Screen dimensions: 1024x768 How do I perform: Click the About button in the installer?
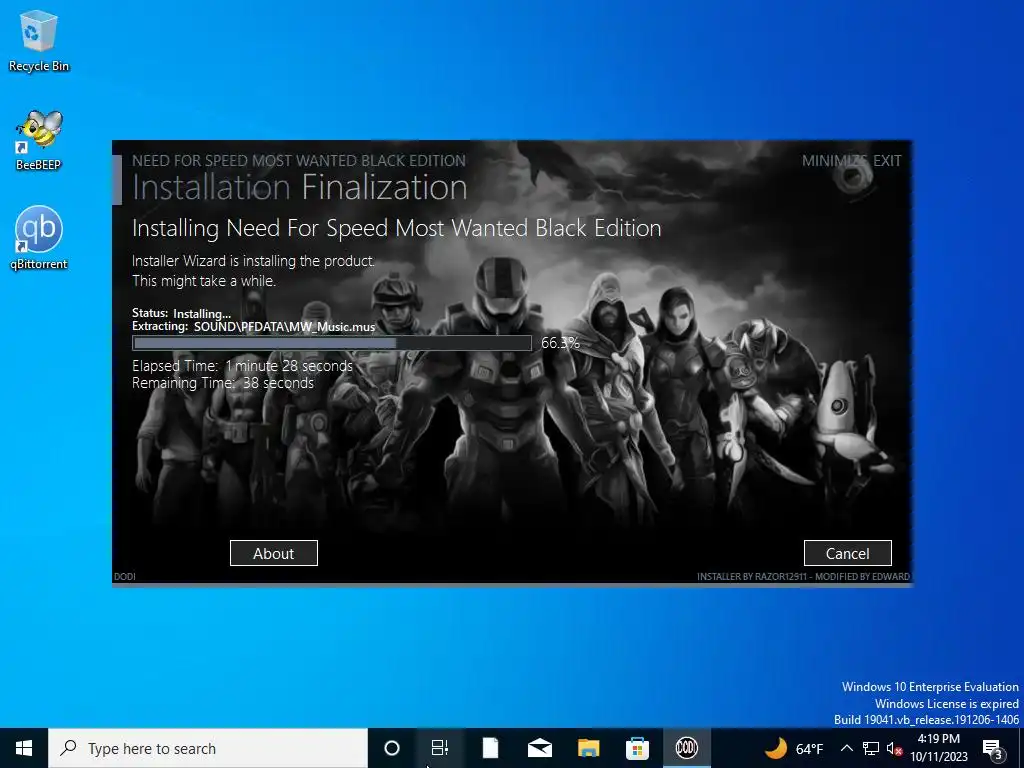click(274, 553)
